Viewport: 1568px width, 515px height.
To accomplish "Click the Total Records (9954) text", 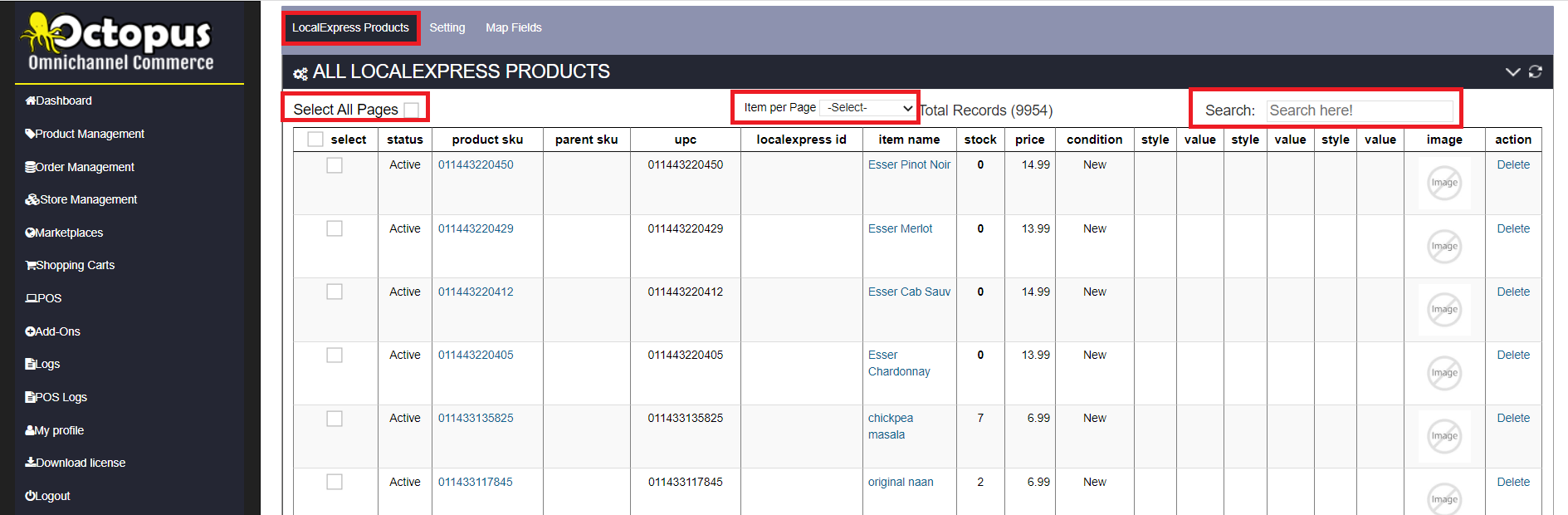I will click(x=986, y=110).
